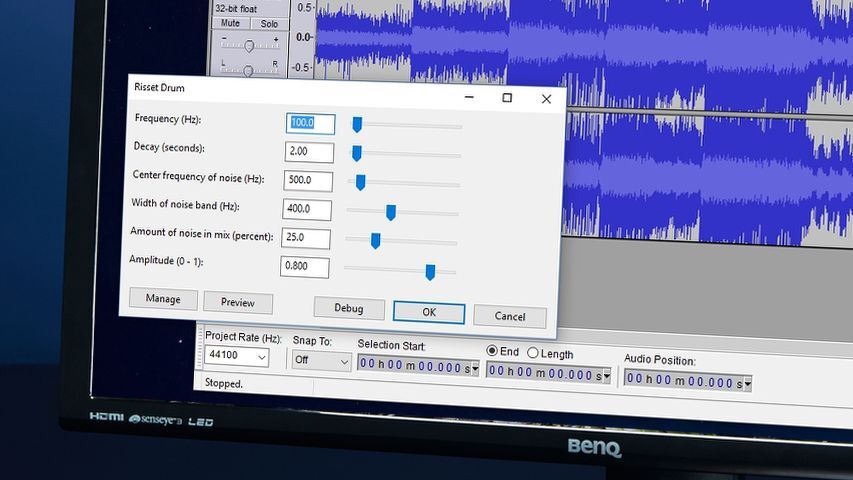Select the Length radio button
The height and width of the screenshot is (480, 853).
[532, 353]
